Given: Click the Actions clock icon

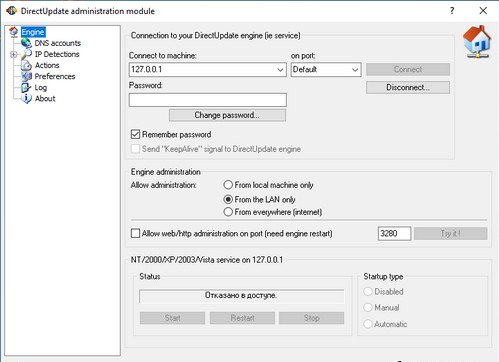Looking at the screenshot, I should click(26, 65).
